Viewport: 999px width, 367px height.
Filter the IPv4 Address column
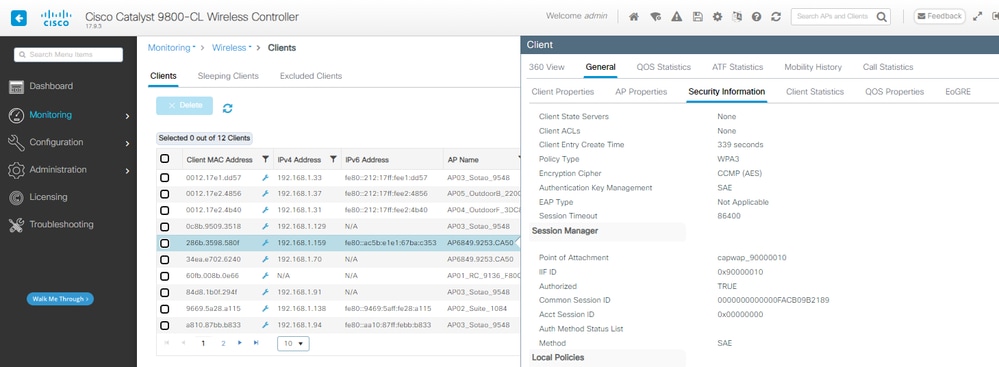pos(333,159)
